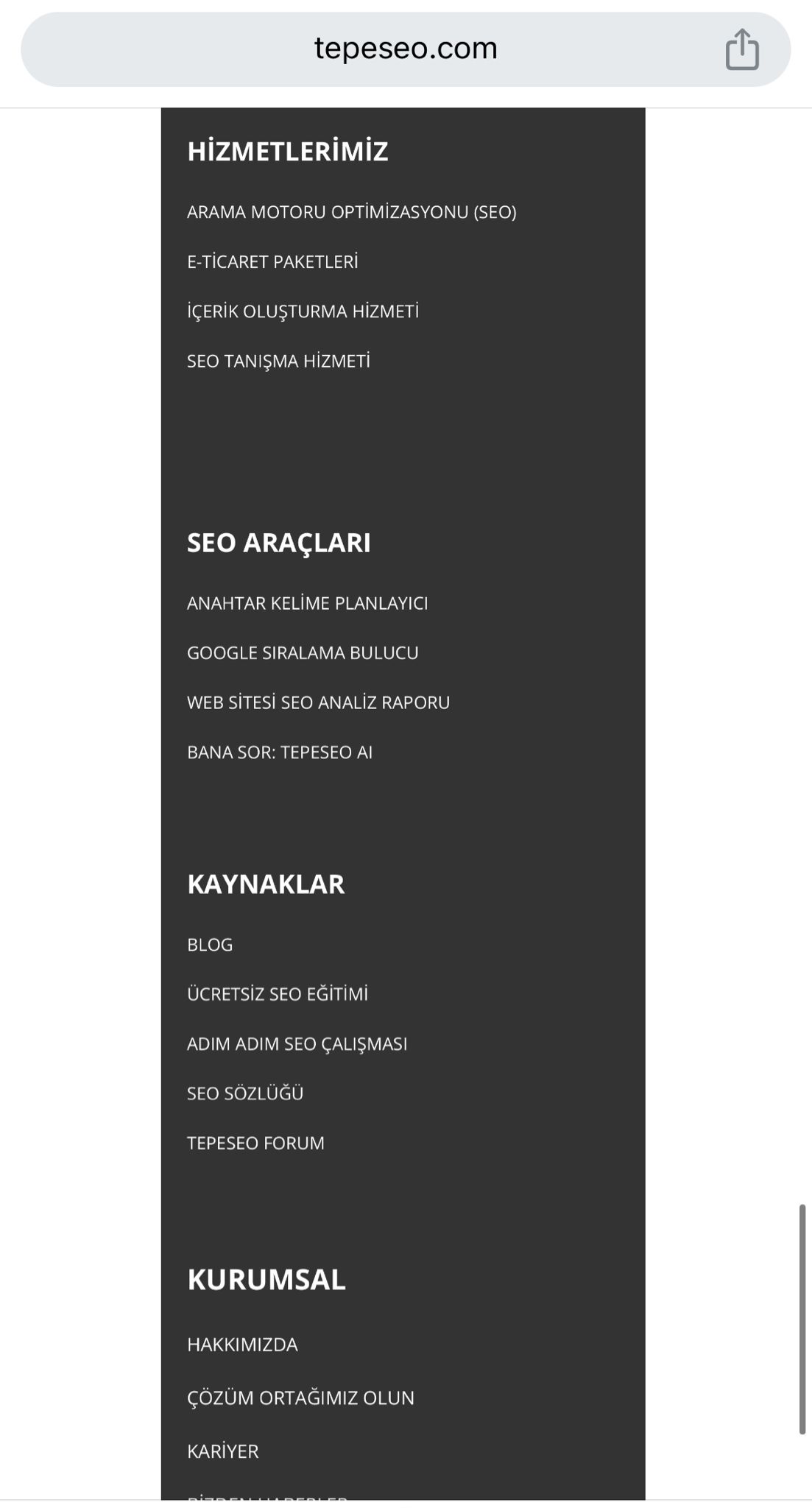Click Çözüm Ortağımız Olun link

coord(300,1398)
